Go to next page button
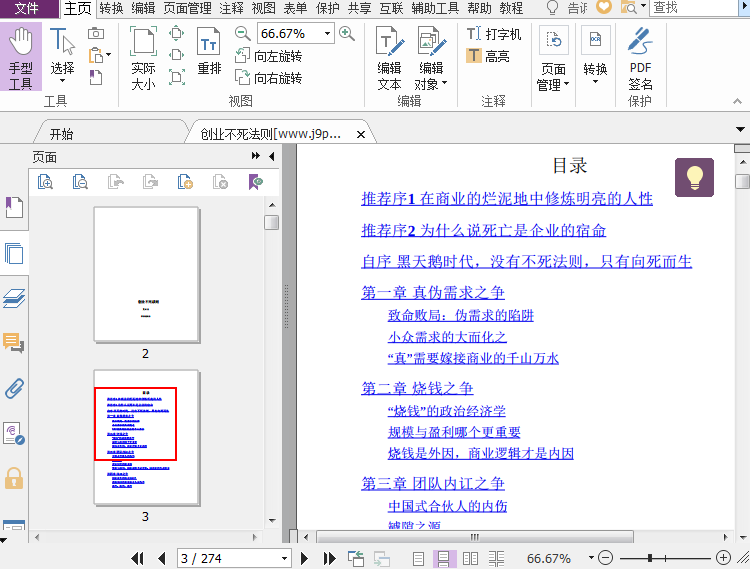This screenshot has height=569, width=750. tap(304, 558)
